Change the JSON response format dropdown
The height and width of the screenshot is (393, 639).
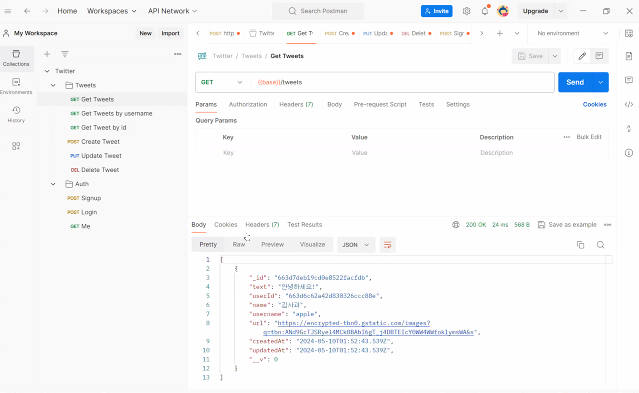coord(355,245)
